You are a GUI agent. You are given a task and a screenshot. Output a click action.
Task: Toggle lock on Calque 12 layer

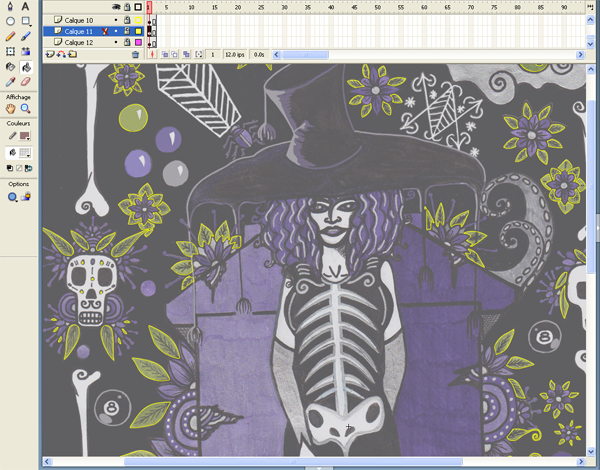(x=127, y=43)
